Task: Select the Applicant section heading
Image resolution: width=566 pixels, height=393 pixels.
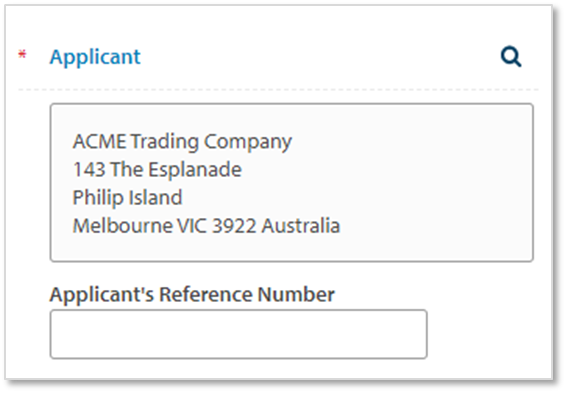Action: 95,57
